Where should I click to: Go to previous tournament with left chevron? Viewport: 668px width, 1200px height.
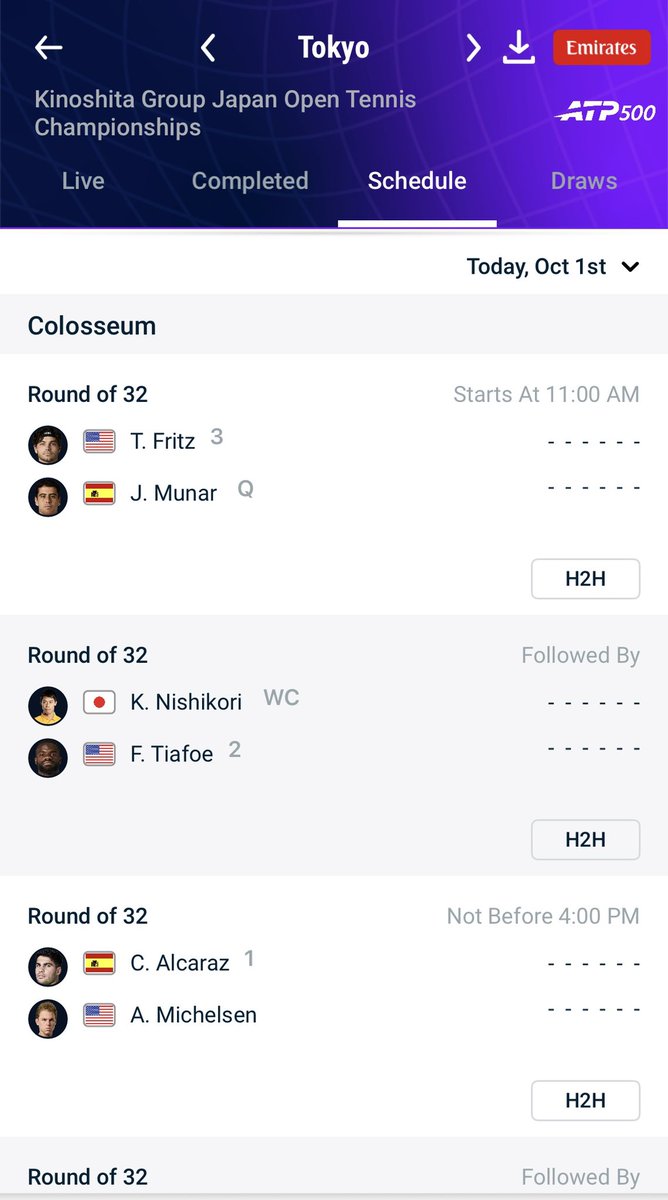tap(208, 48)
